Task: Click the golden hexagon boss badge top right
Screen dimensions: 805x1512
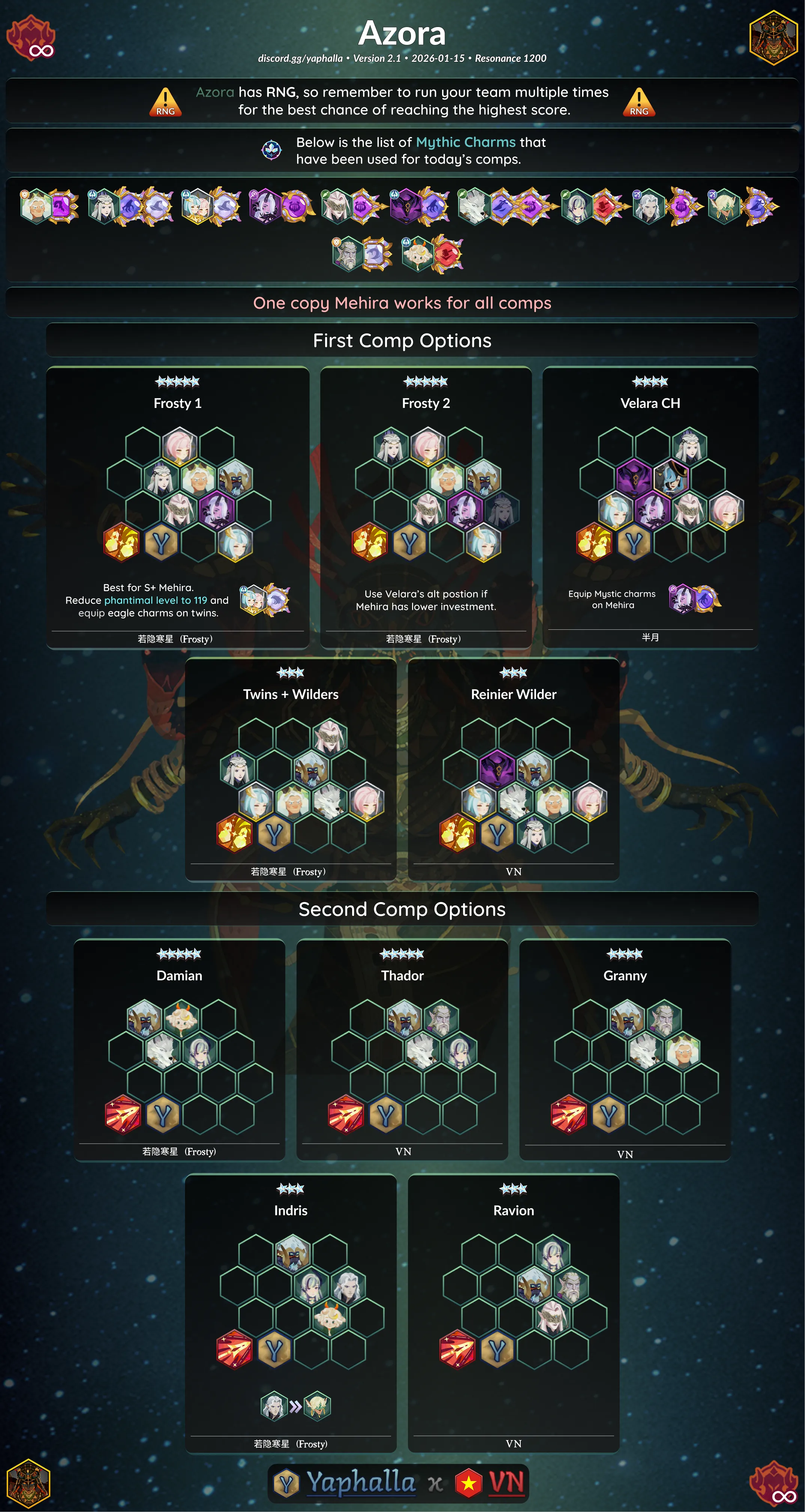Action: click(x=774, y=37)
